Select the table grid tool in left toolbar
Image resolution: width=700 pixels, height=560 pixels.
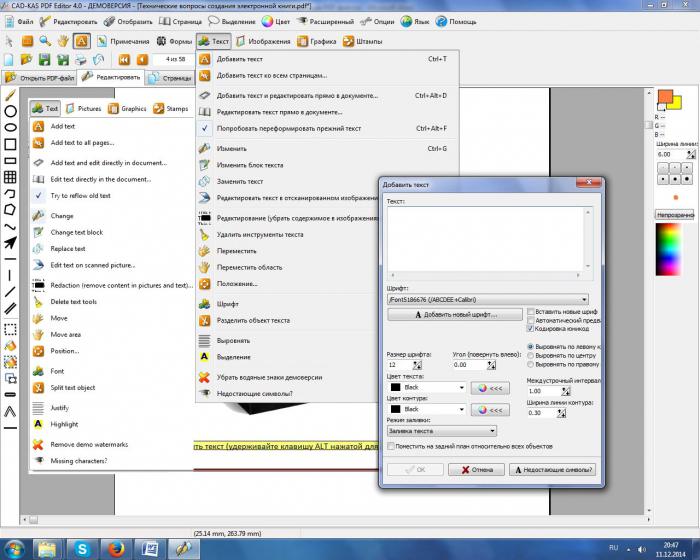tap(10, 177)
